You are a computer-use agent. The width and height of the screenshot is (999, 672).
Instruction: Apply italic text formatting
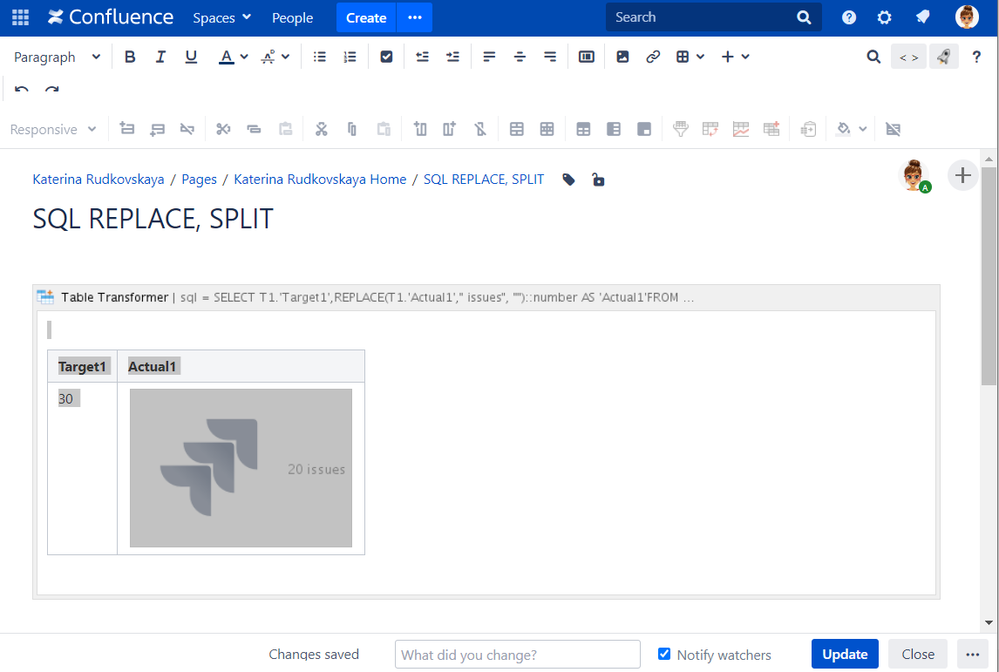160,57
